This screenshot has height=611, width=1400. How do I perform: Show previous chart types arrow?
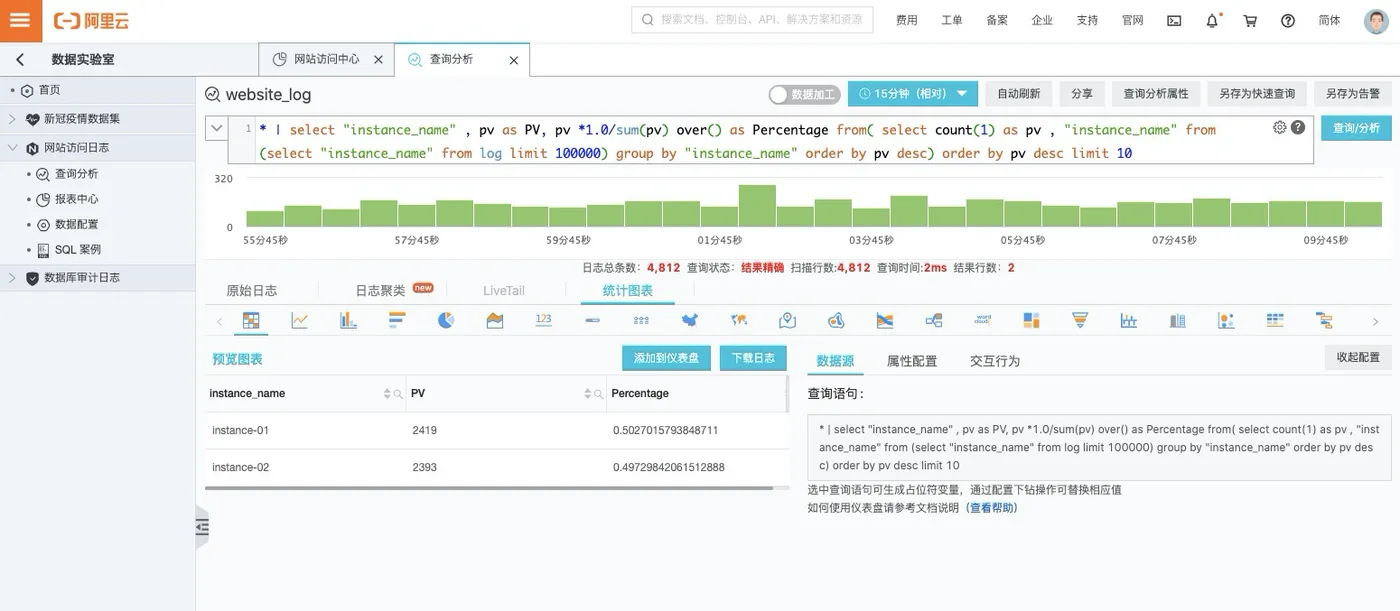click(220, 321)
